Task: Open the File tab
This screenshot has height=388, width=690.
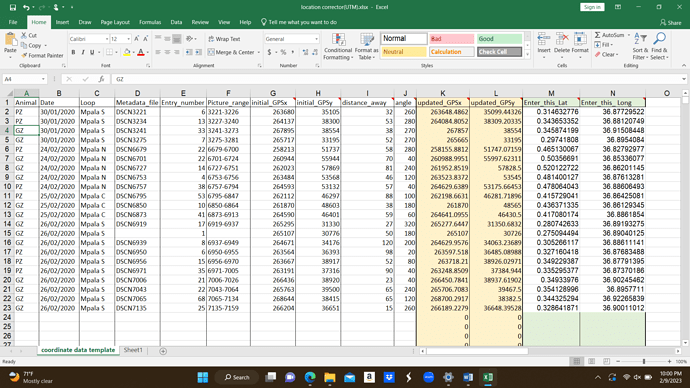Action: 13,22
